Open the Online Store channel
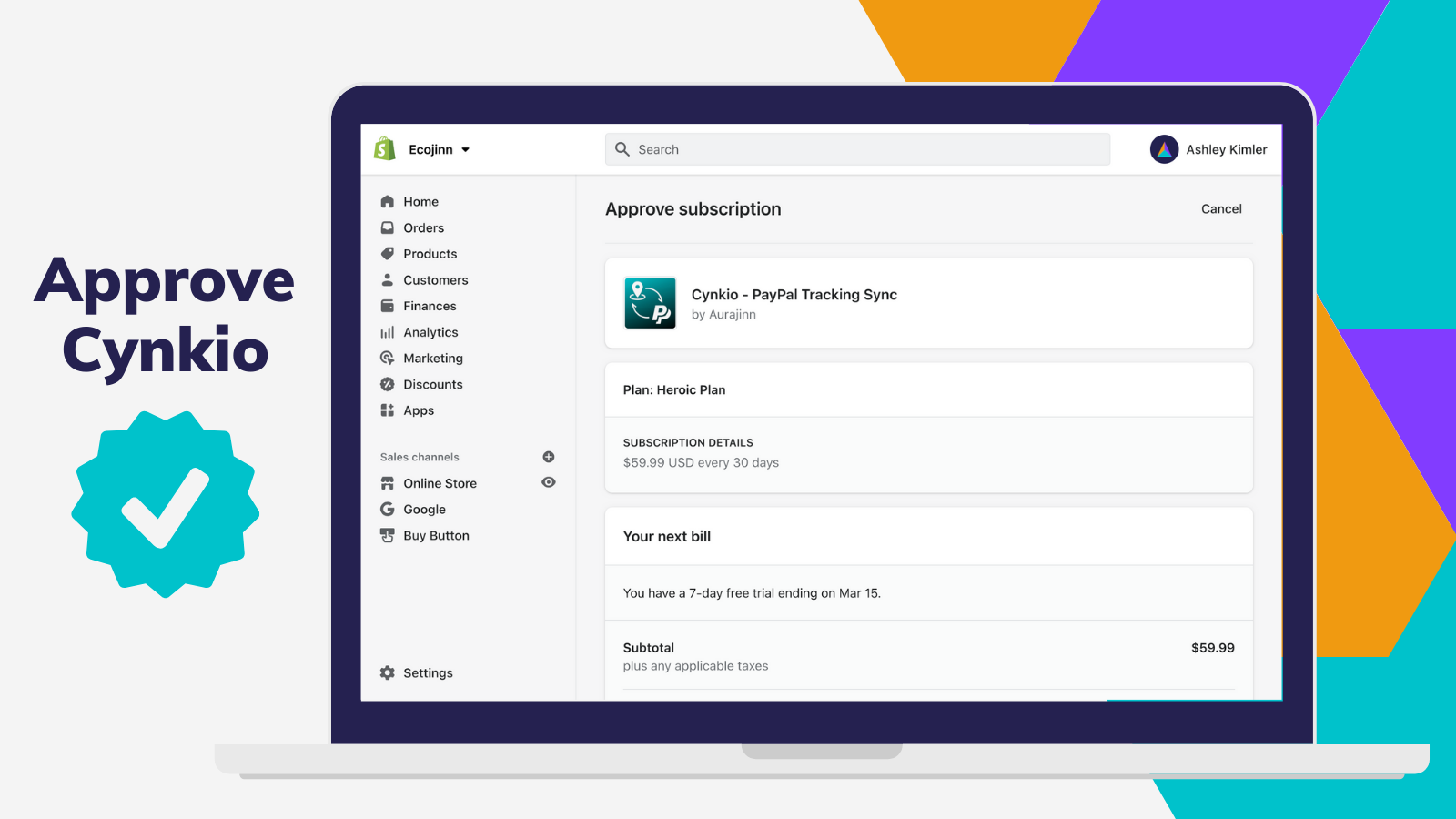Viewport: 1456px width, 819px height. pos(440,483)
